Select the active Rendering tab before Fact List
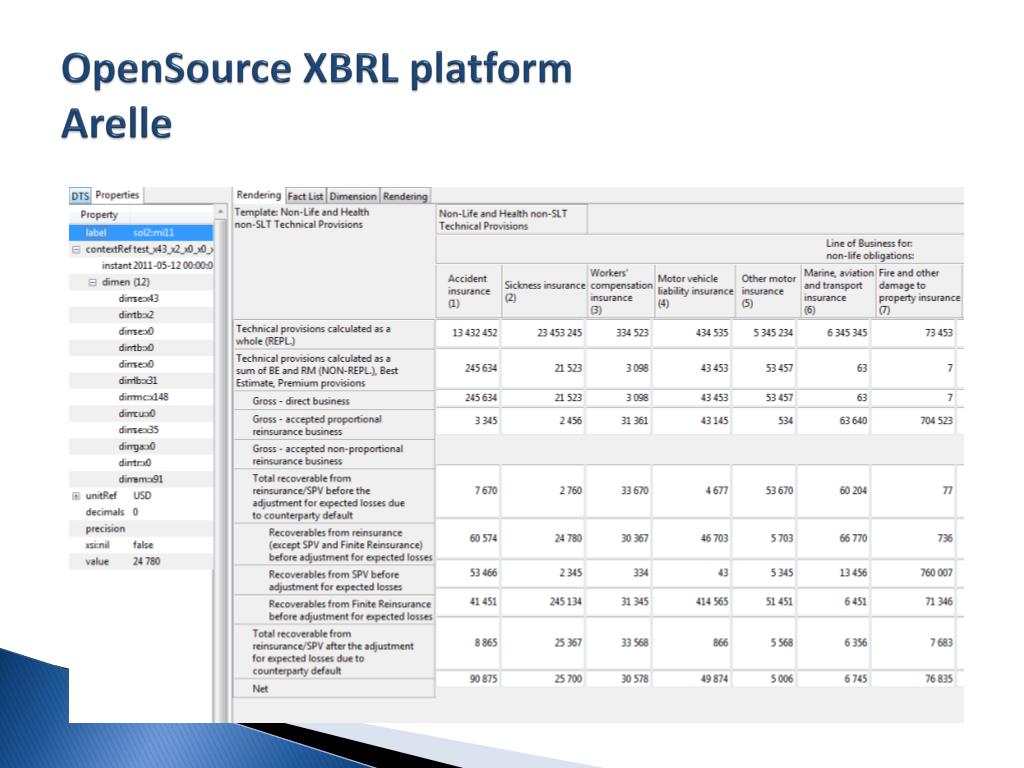1024x768 pixels. pos(259,195)
